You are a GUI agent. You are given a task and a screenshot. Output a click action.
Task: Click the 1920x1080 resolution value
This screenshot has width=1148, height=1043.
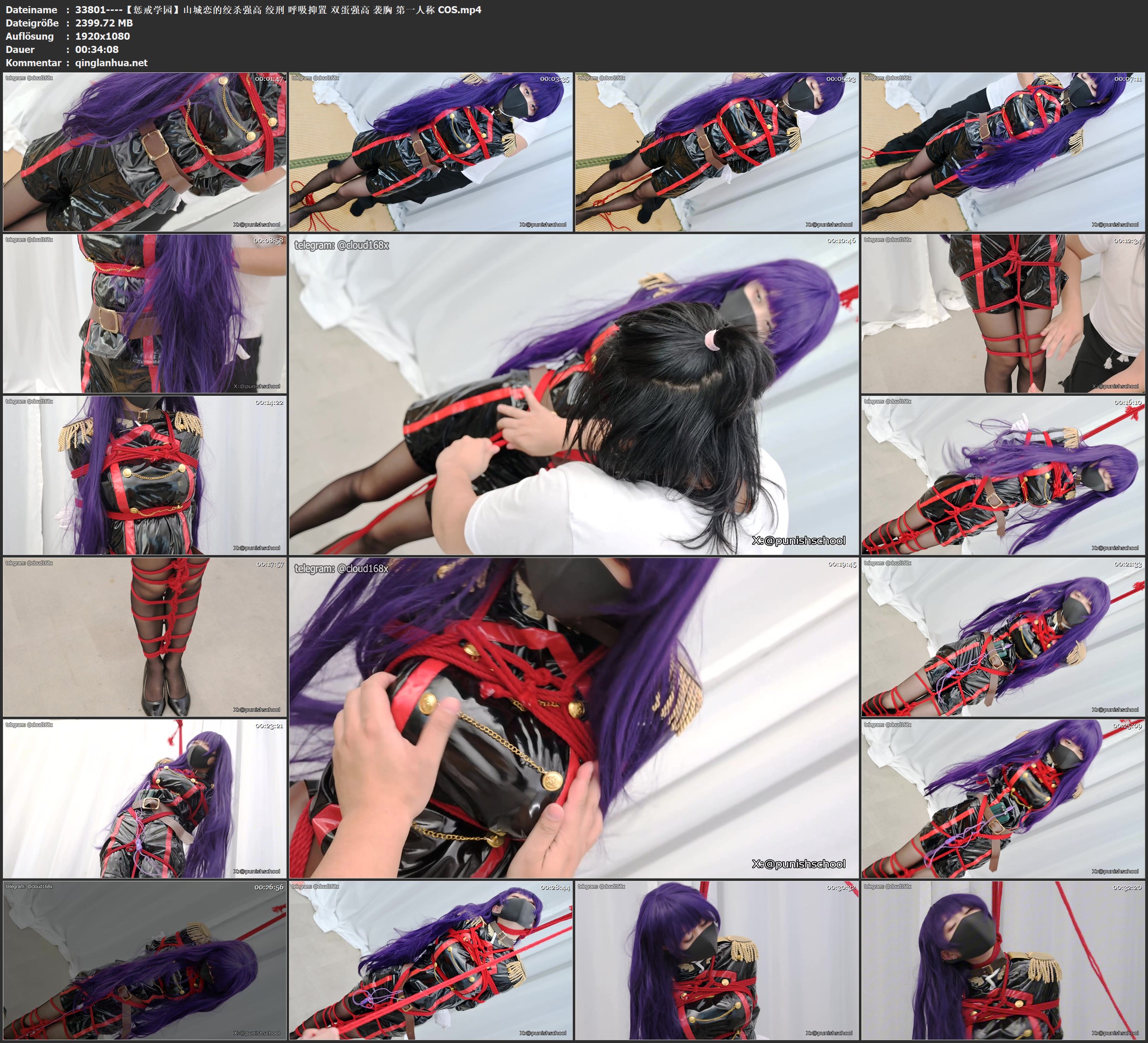[103, 36]
